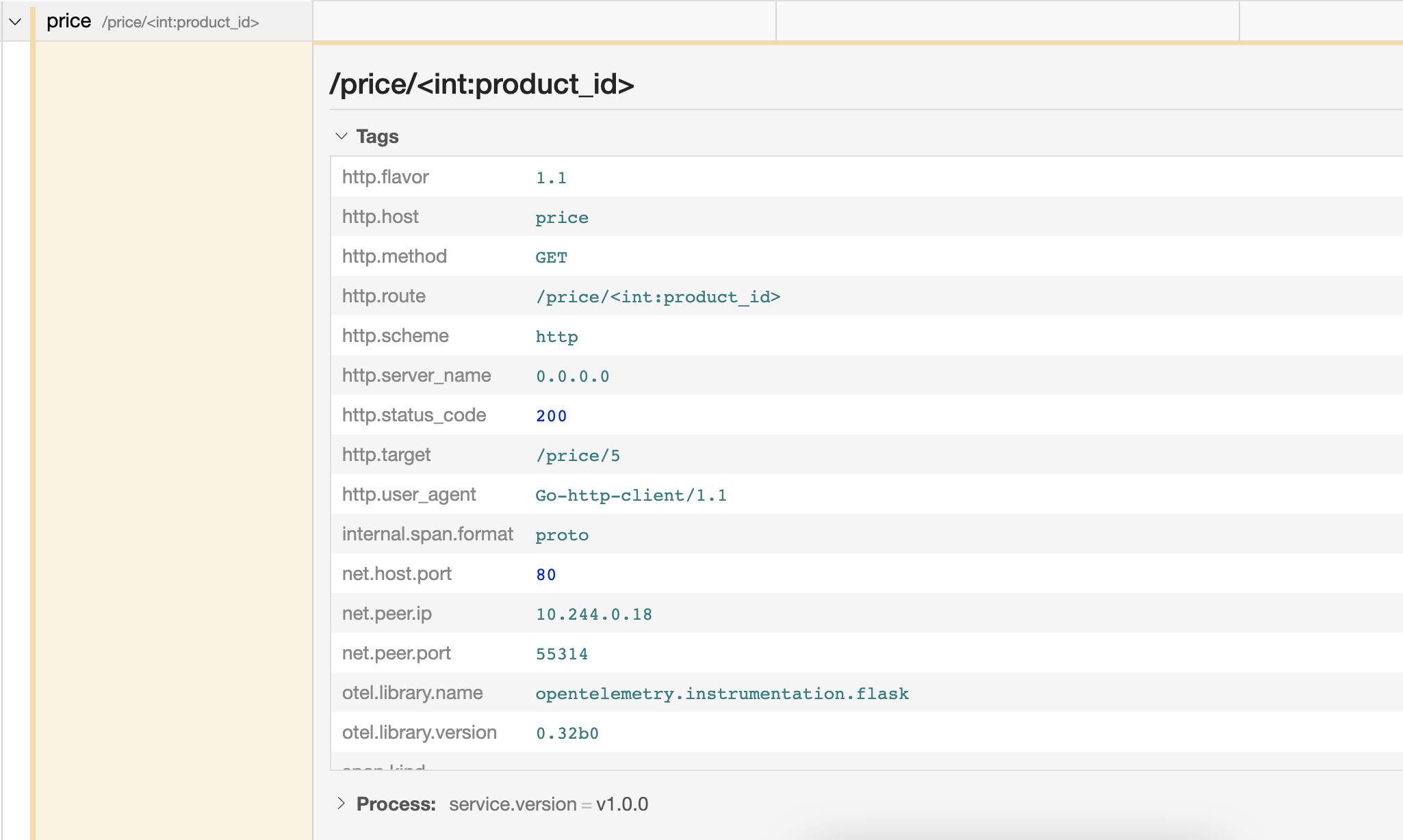Click the http.server_name 0.0.0.0 value
Image resolution: width=1403 pixels, height=840 pixels.
(572, 376)
